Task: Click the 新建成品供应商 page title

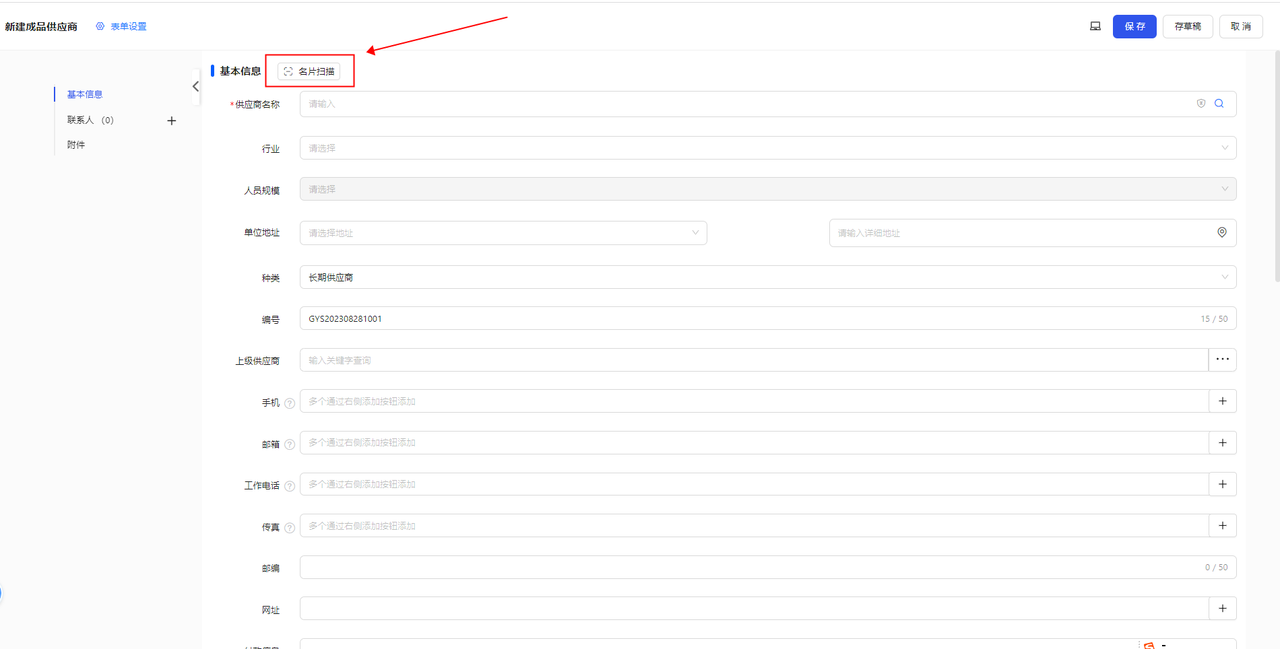Action: tap(41, 26)
